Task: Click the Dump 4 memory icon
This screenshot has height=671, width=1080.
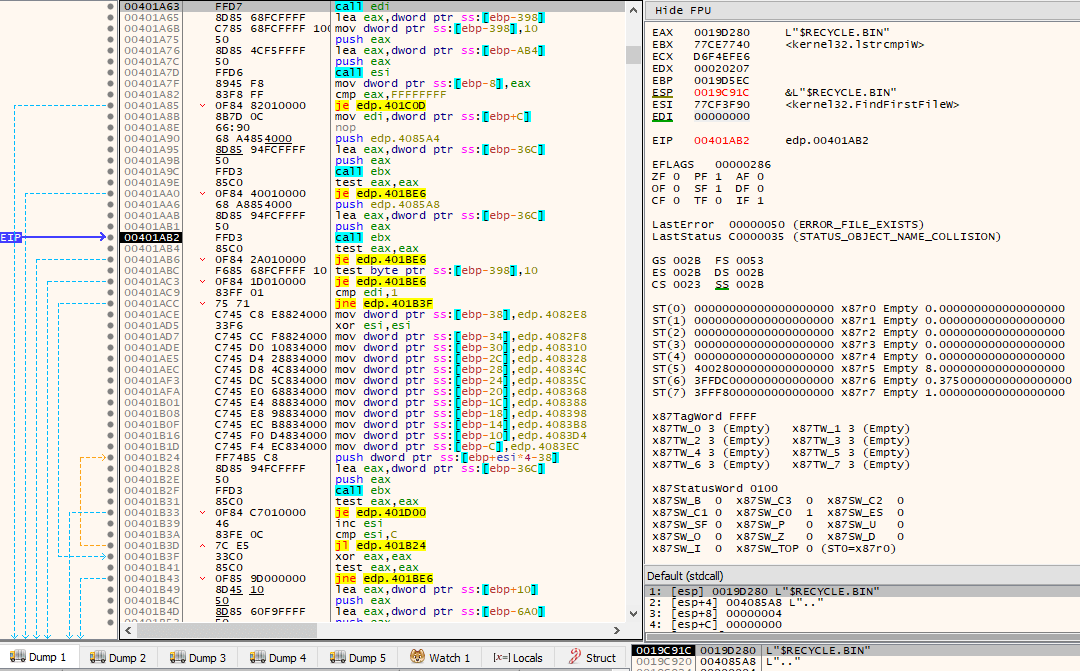Action: point(258,657)
